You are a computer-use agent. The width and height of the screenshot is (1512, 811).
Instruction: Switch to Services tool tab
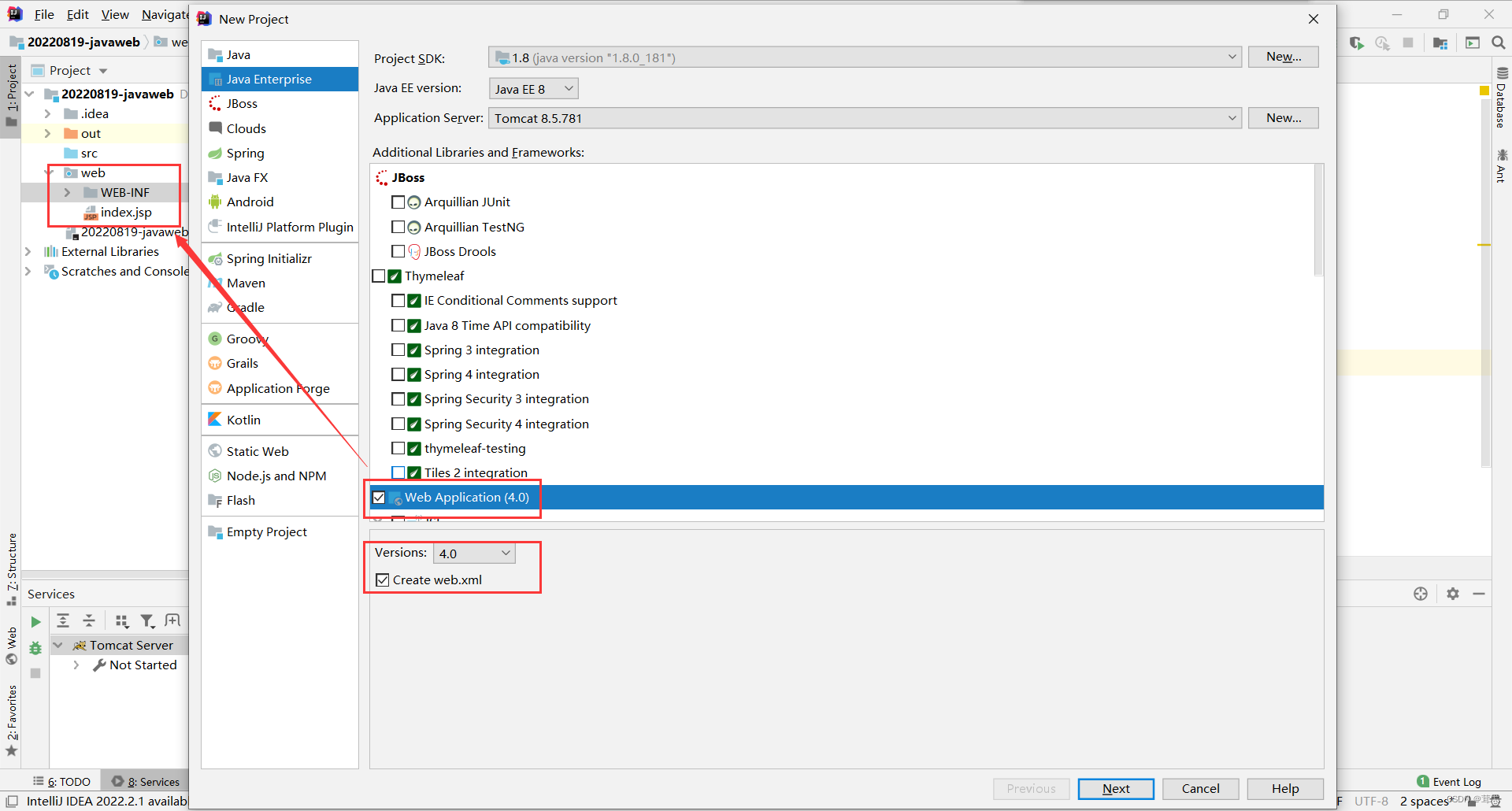click(146, 782)
